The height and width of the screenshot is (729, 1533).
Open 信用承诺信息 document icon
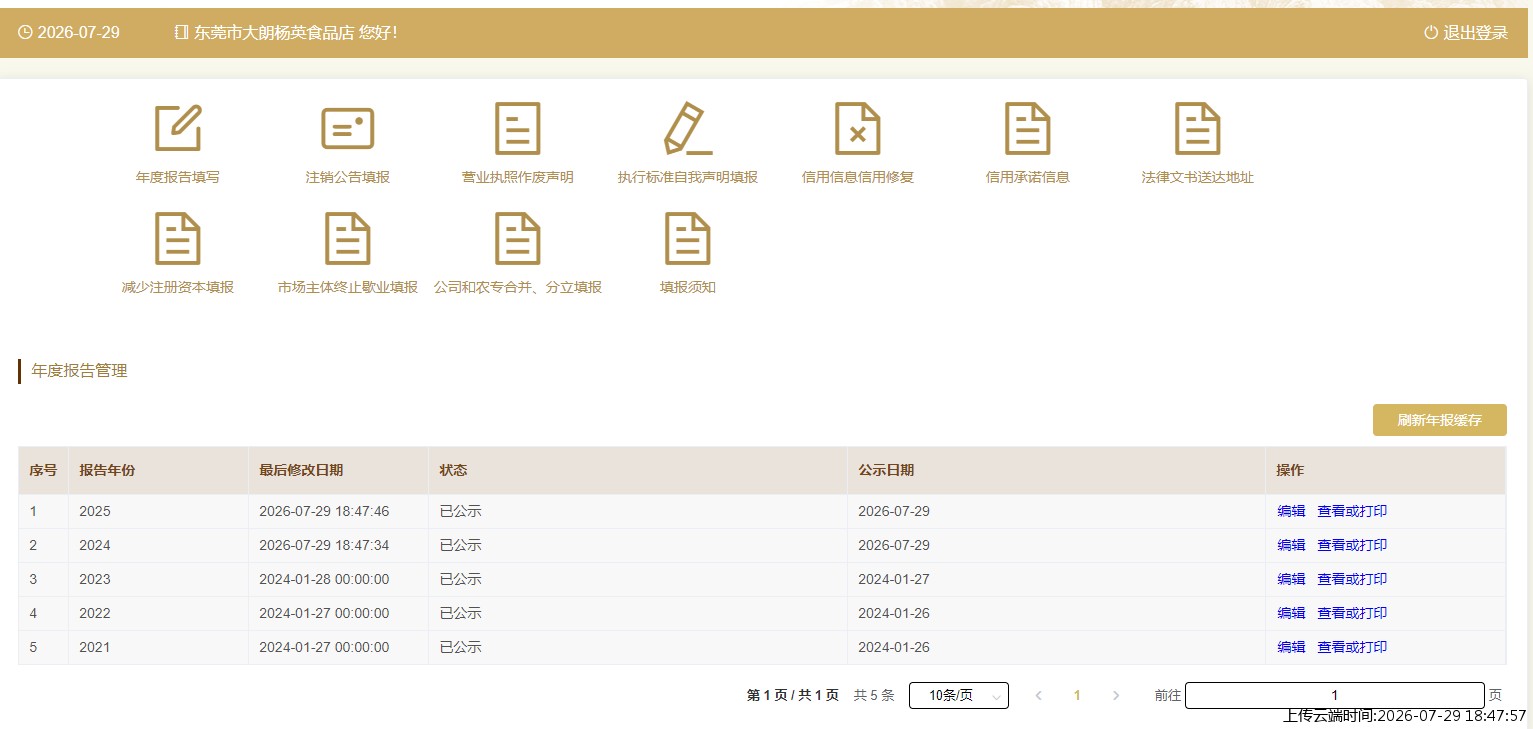click(1028, 128)
